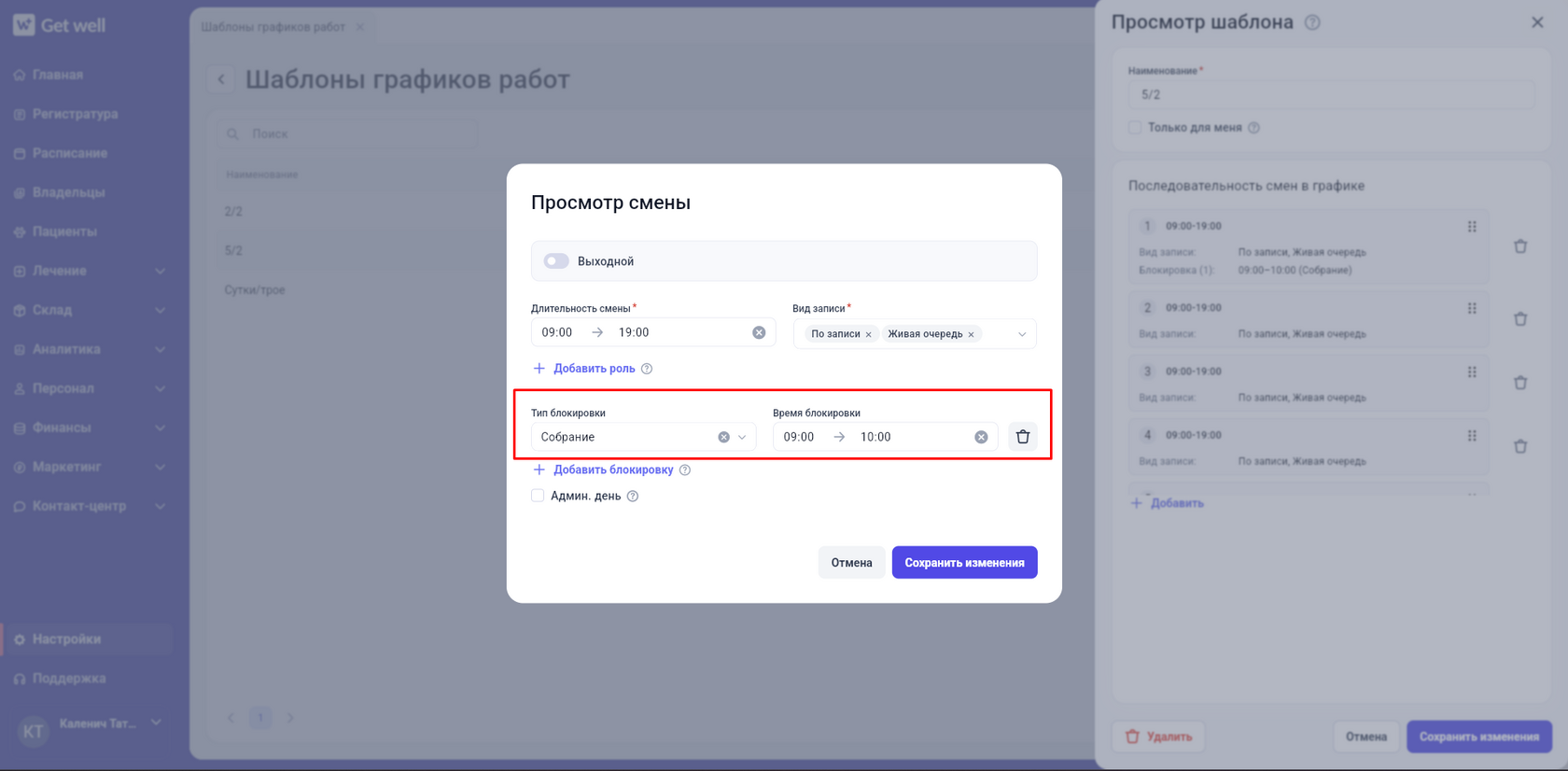Show help for Добавить блокировку
The height and width of the screenshot is (771, 1568).
point(685,470)
